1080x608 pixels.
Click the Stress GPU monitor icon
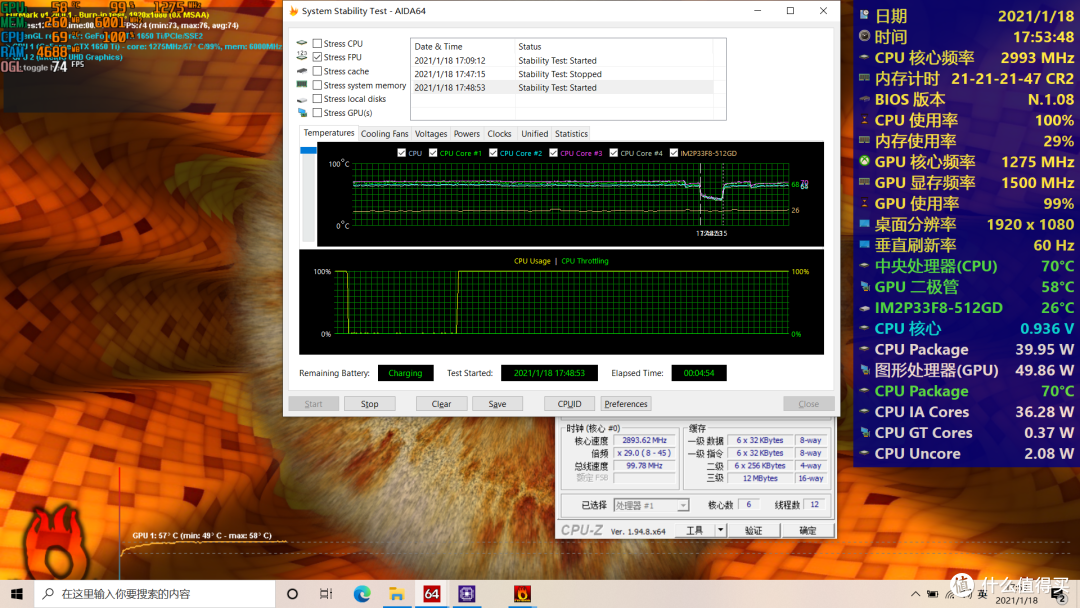click(302, 113)
